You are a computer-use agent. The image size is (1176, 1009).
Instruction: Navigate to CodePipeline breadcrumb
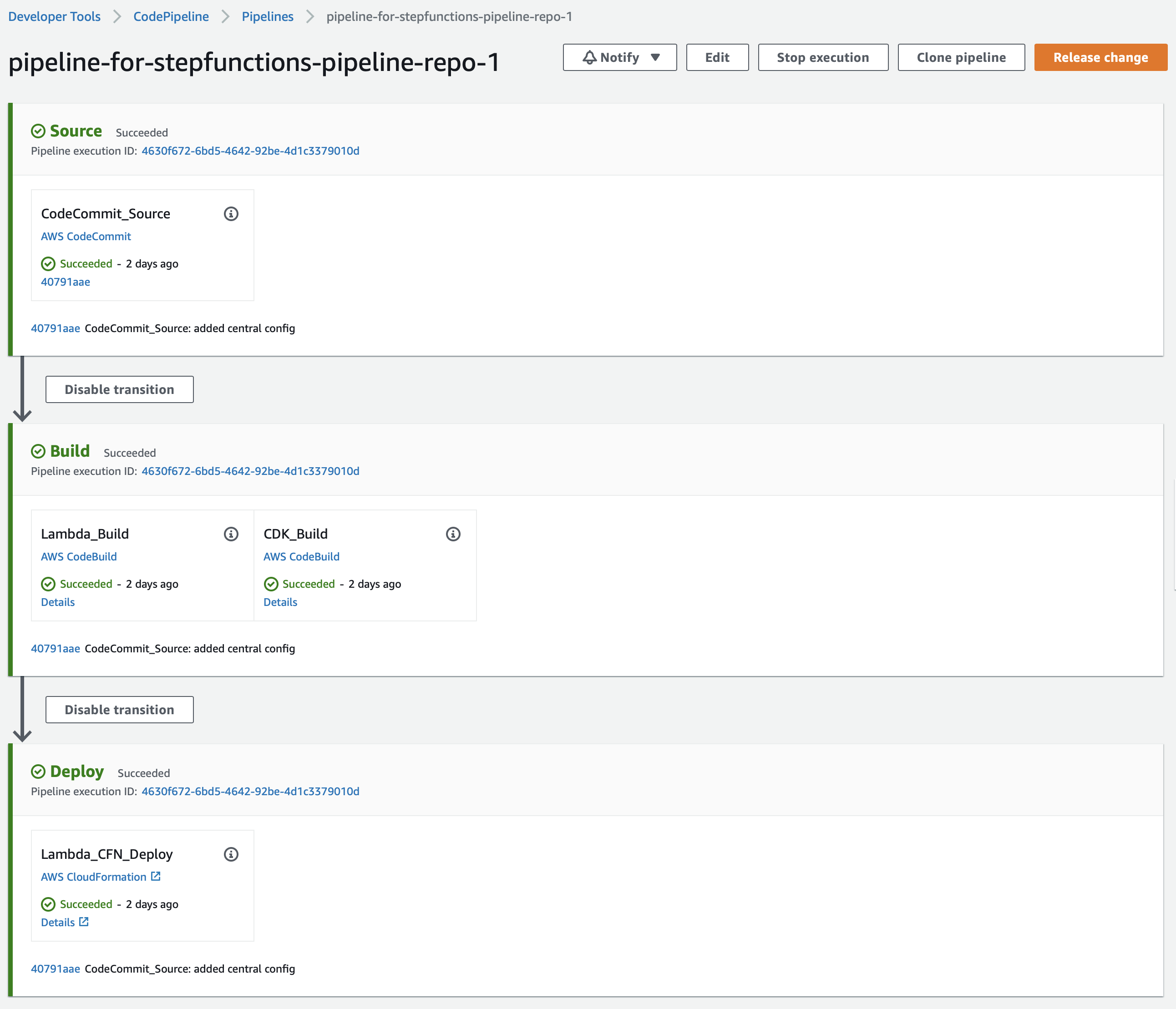171,16
